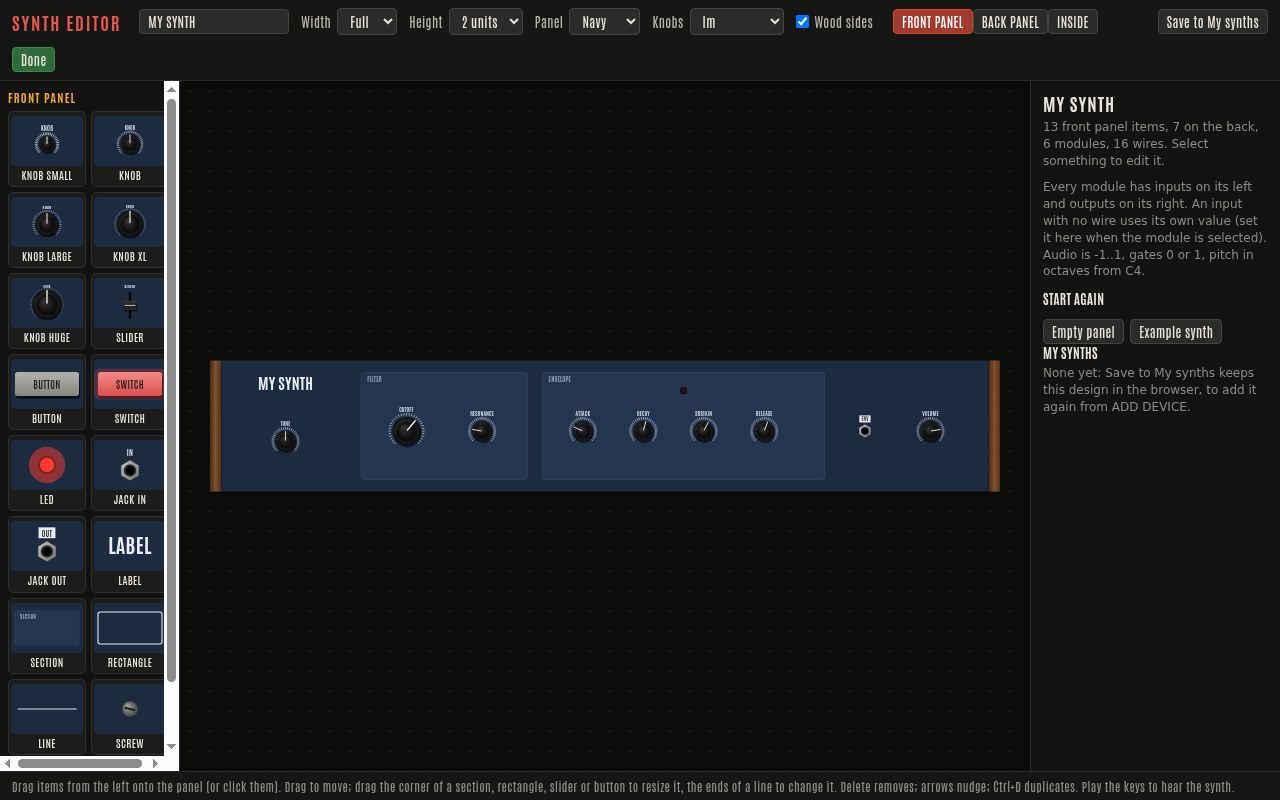Open the Knobs style dropdown
Screen dimensions: 1280x800
click(x=737, y=21)
